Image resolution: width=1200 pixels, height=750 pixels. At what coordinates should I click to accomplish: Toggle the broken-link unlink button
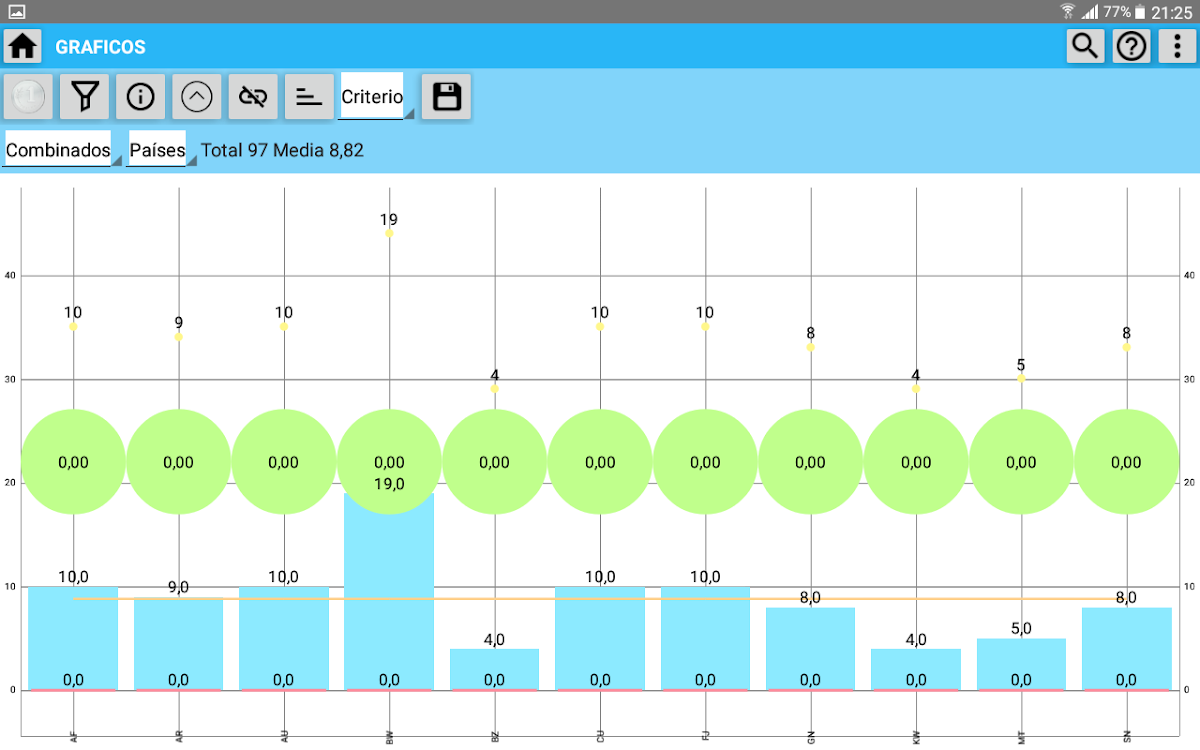click(x=253, y=97)
